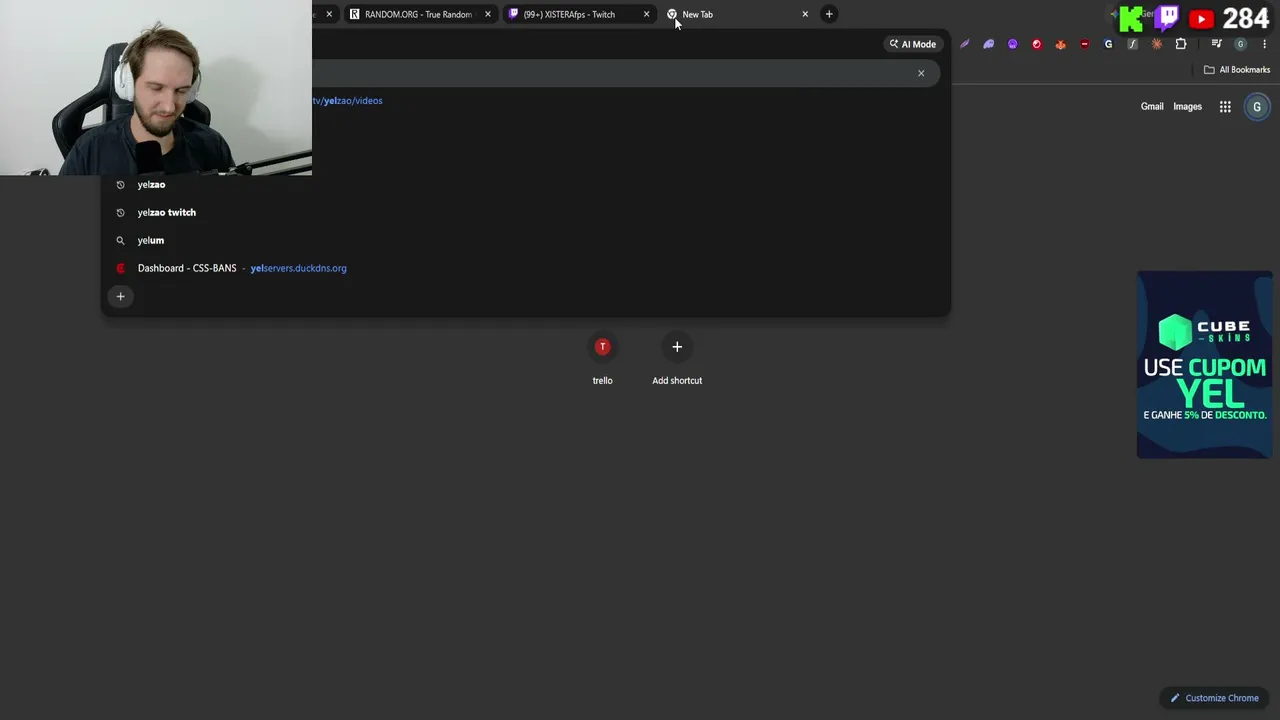Open the MetaMask fox extension

coord(1061,44)
